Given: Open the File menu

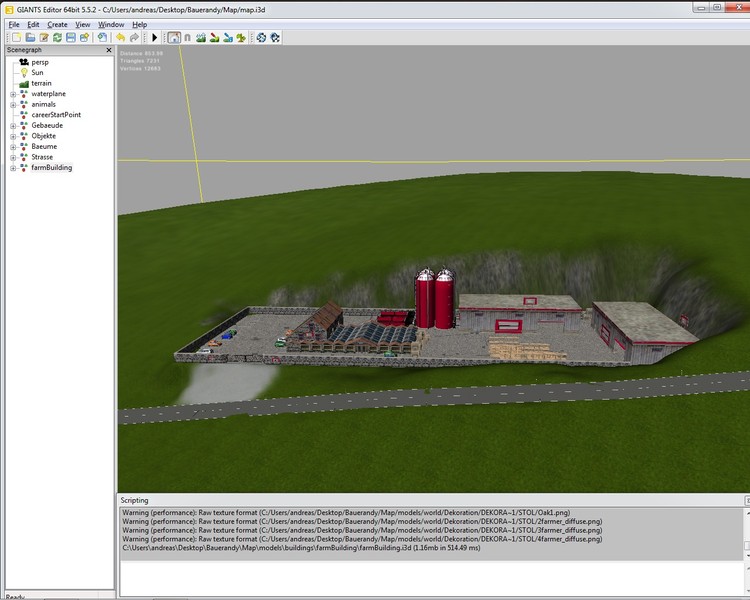Looking at the screenshot, I should point(14,24).
